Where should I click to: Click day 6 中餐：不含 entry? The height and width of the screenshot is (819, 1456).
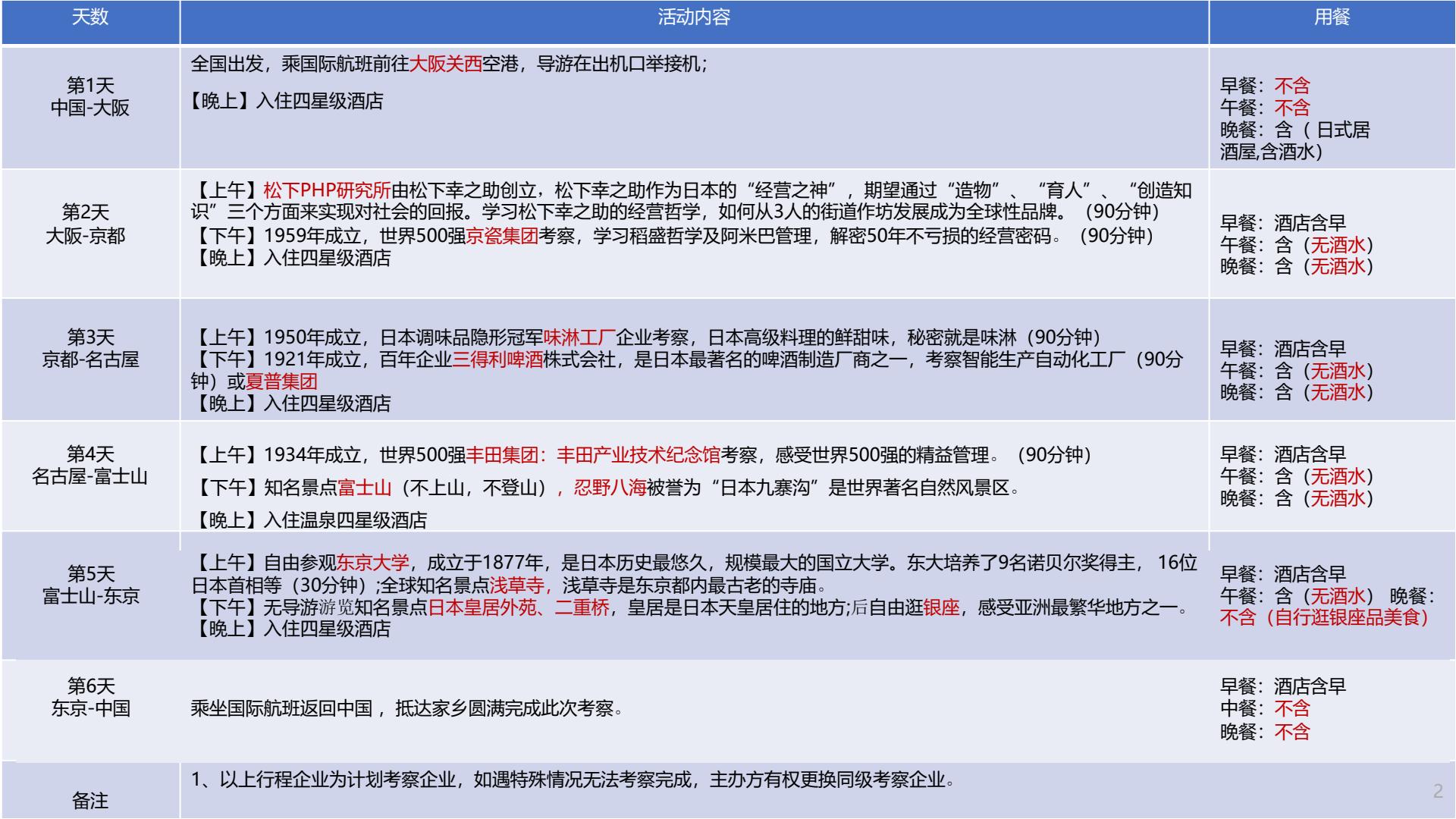1265,708
